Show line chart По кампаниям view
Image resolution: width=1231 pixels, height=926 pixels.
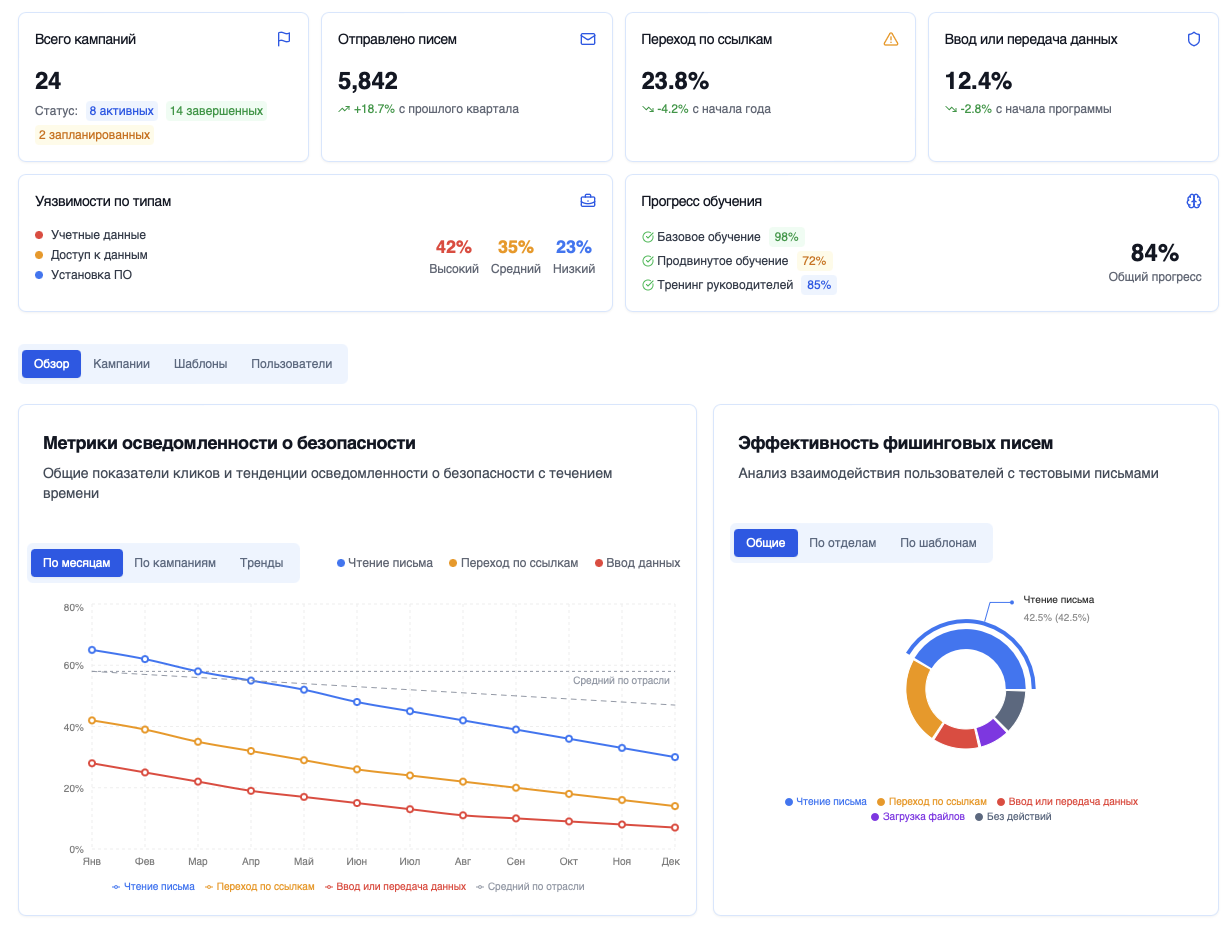click(x=175, y=563)
